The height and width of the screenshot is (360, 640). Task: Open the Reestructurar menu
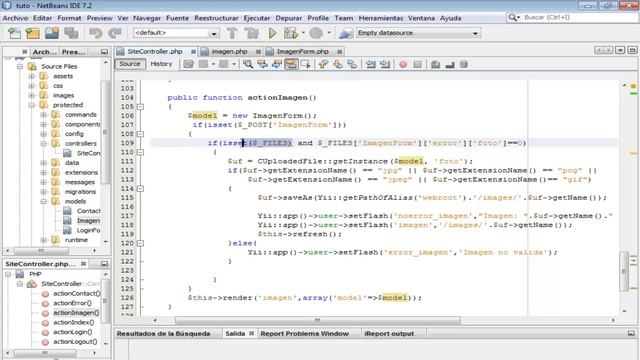(x=216, y=18)
